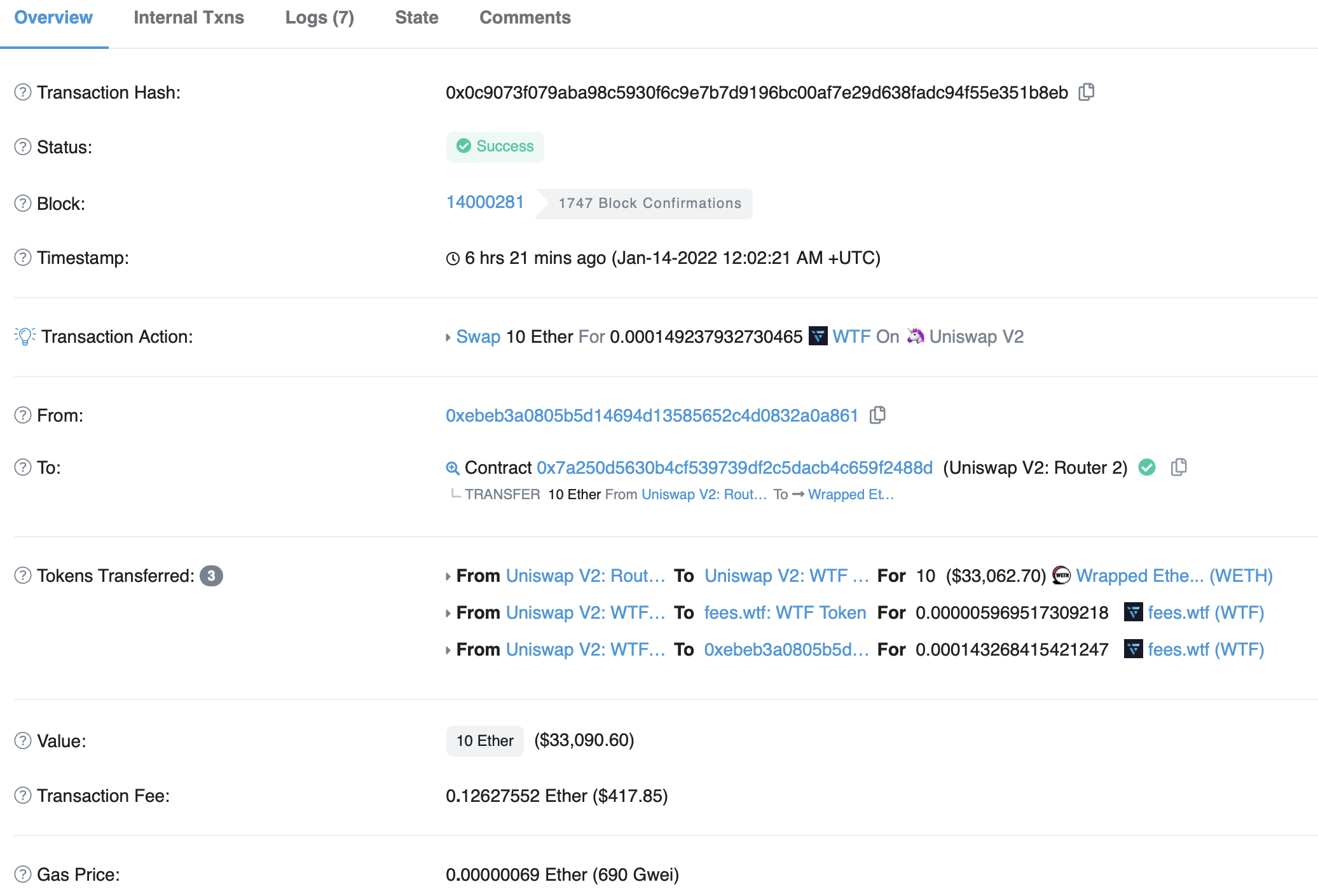Click the WETH token logo icon

click(x=1061, y=575)
